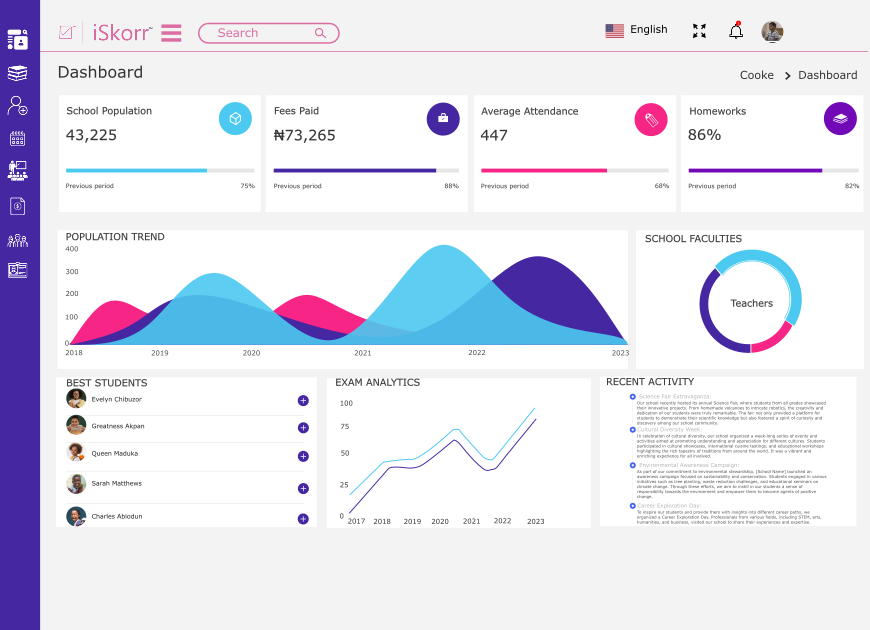Click the fee invoice document sidebar icon
This screenshot has height=630, width=870.
coord(17,206)
